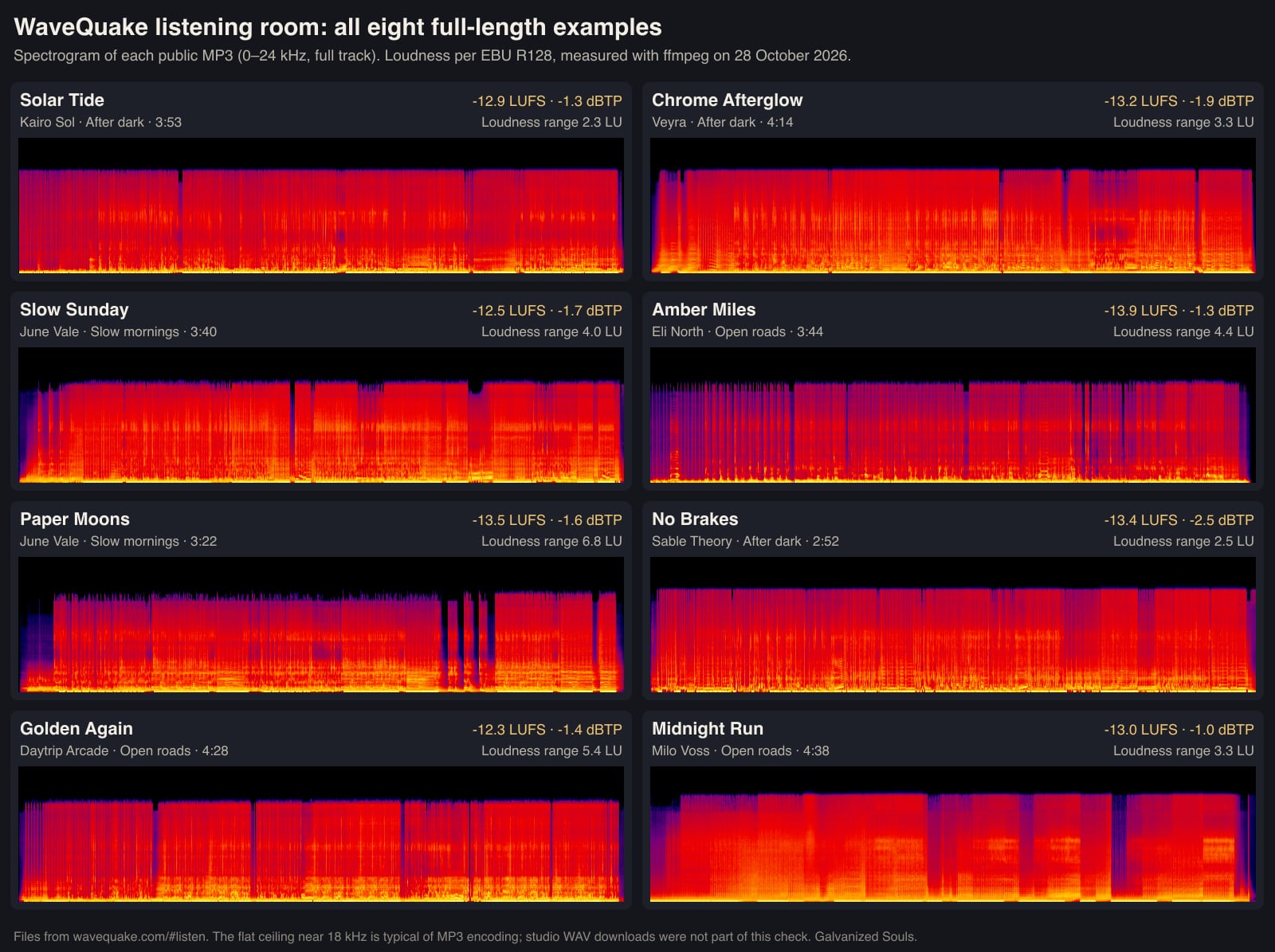Click 'Loudness range 4.0 LU' on Slow Sunday

(x=551, y=332)
